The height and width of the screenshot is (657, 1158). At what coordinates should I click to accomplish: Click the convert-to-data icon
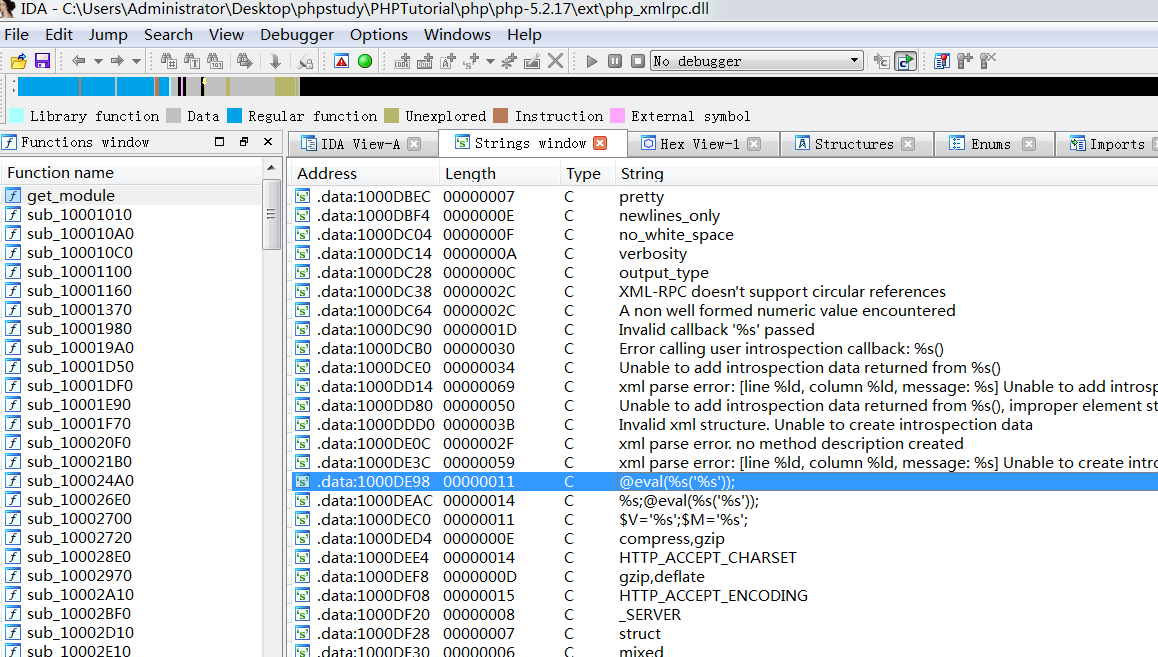pyautogui.click(x=425, y=61)
